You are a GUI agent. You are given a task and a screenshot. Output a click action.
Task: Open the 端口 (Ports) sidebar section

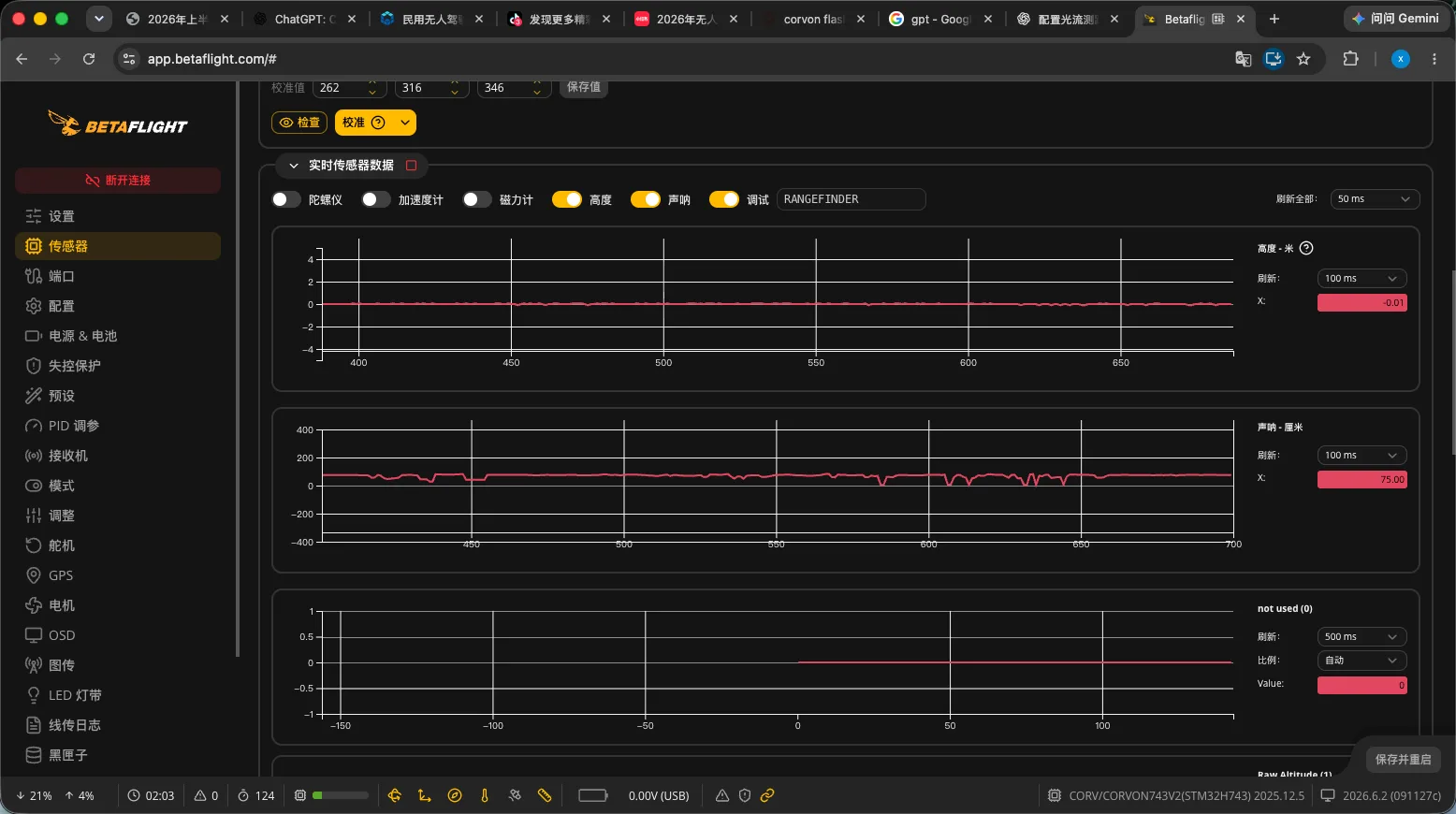pos(118,276)
